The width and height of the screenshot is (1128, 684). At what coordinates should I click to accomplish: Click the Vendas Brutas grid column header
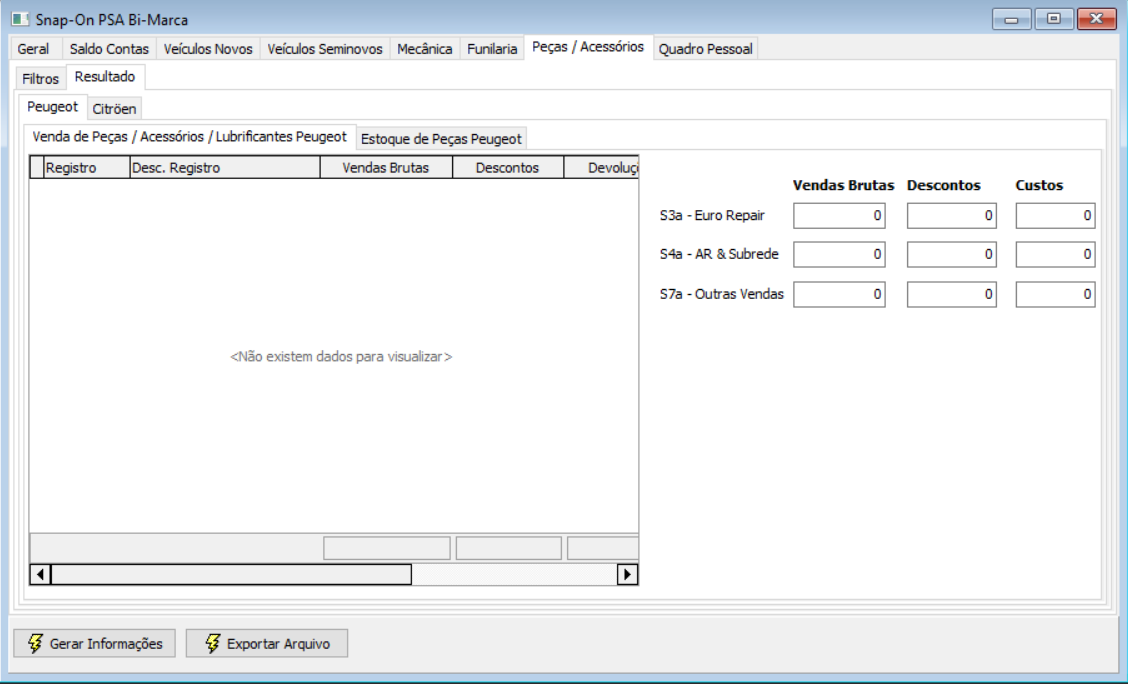(x=386, y=168)
